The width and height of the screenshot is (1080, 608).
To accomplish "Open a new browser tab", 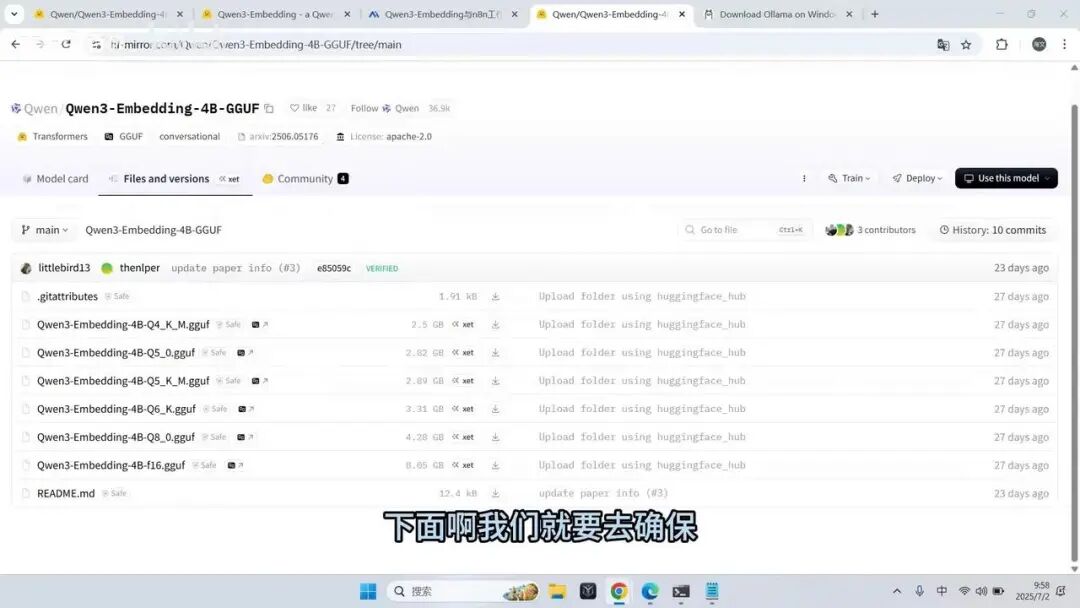I will click(875, 14).
